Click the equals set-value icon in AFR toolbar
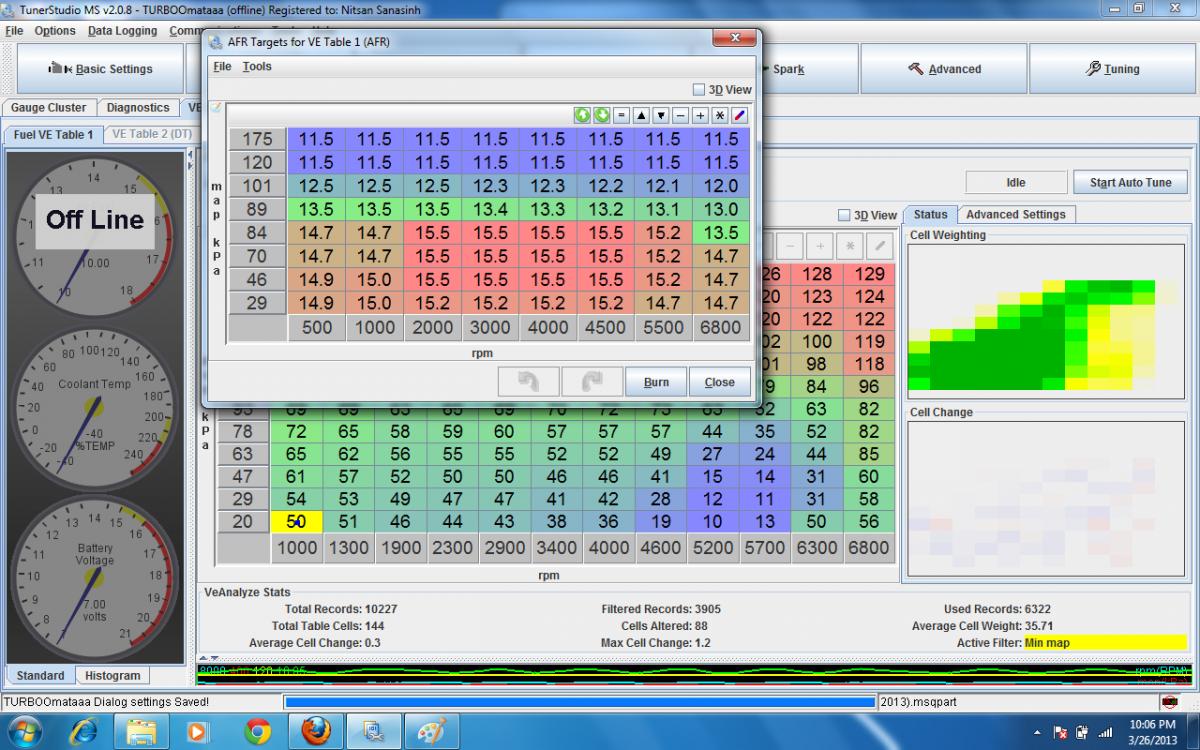This screenshot has height=750, width=1200. 621,115
